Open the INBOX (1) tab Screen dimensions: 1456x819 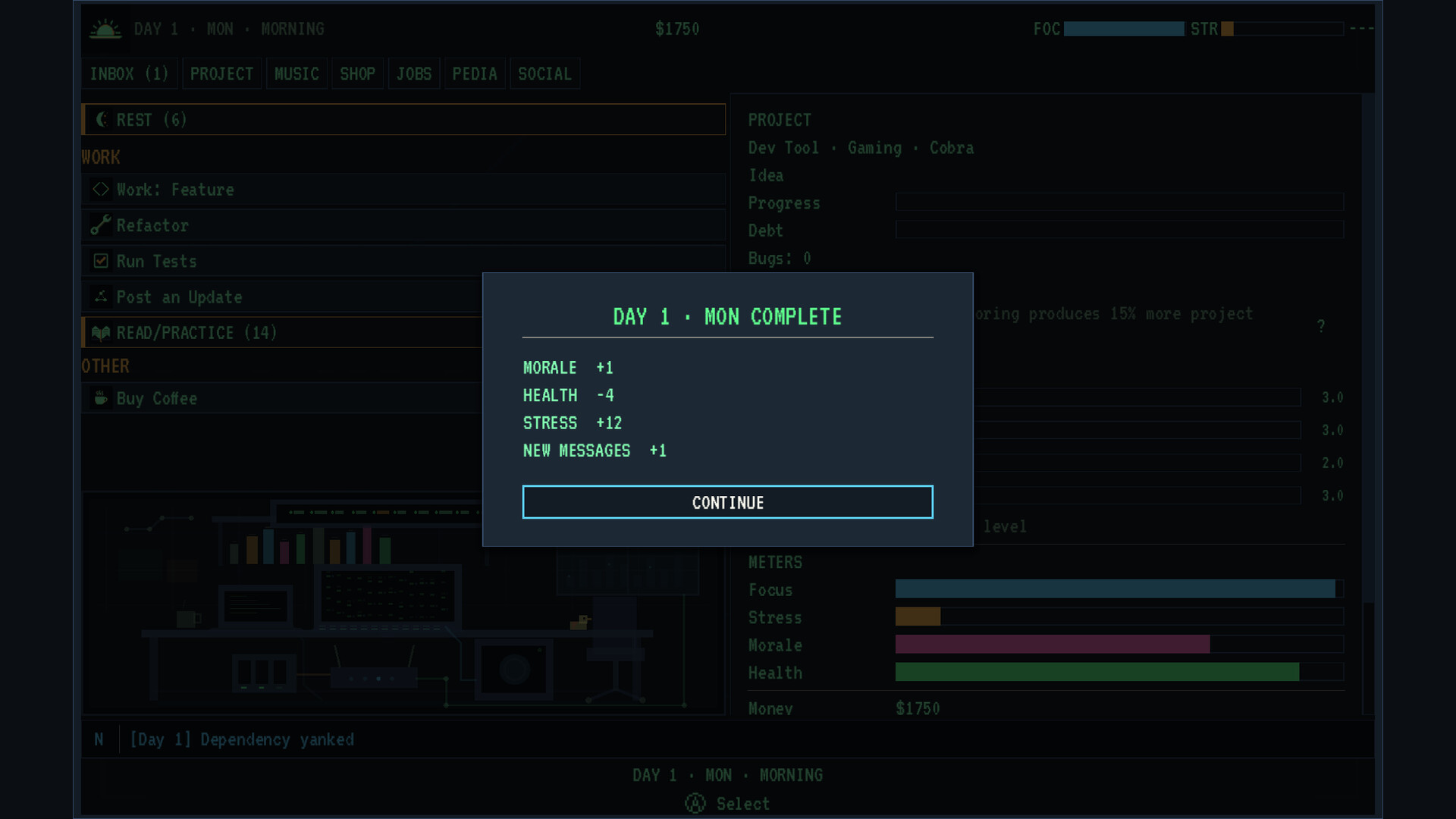pos(129,74)
